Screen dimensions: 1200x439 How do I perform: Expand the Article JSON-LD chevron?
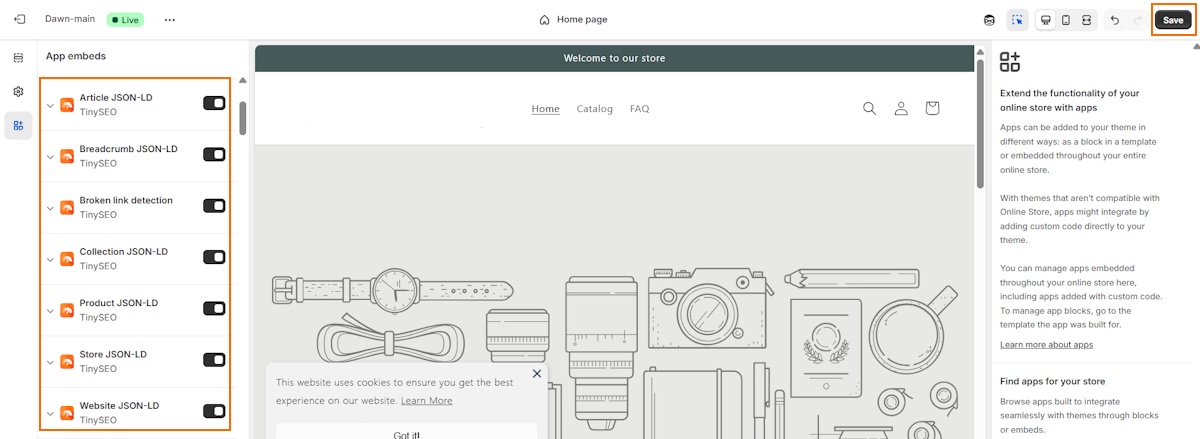(x=50, y=105)
